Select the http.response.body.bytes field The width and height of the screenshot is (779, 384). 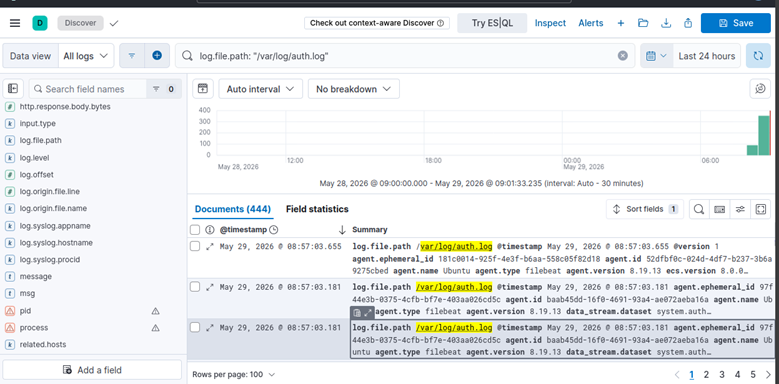pyautogui.click(x=65, y=106)
